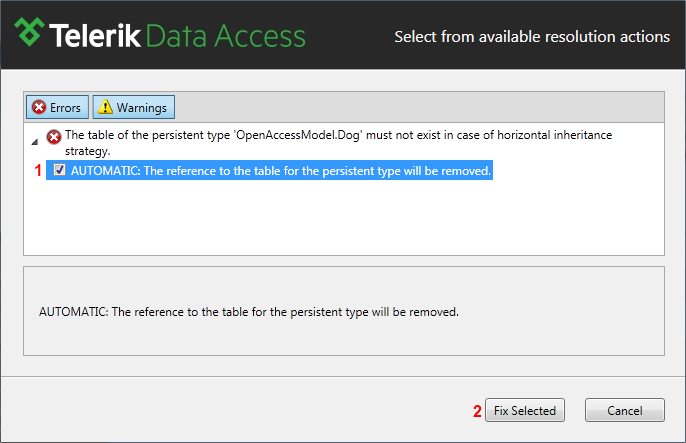The image size is (686, 443).
Task: Click the red number 1 annotation
Action: click(38, 170)
